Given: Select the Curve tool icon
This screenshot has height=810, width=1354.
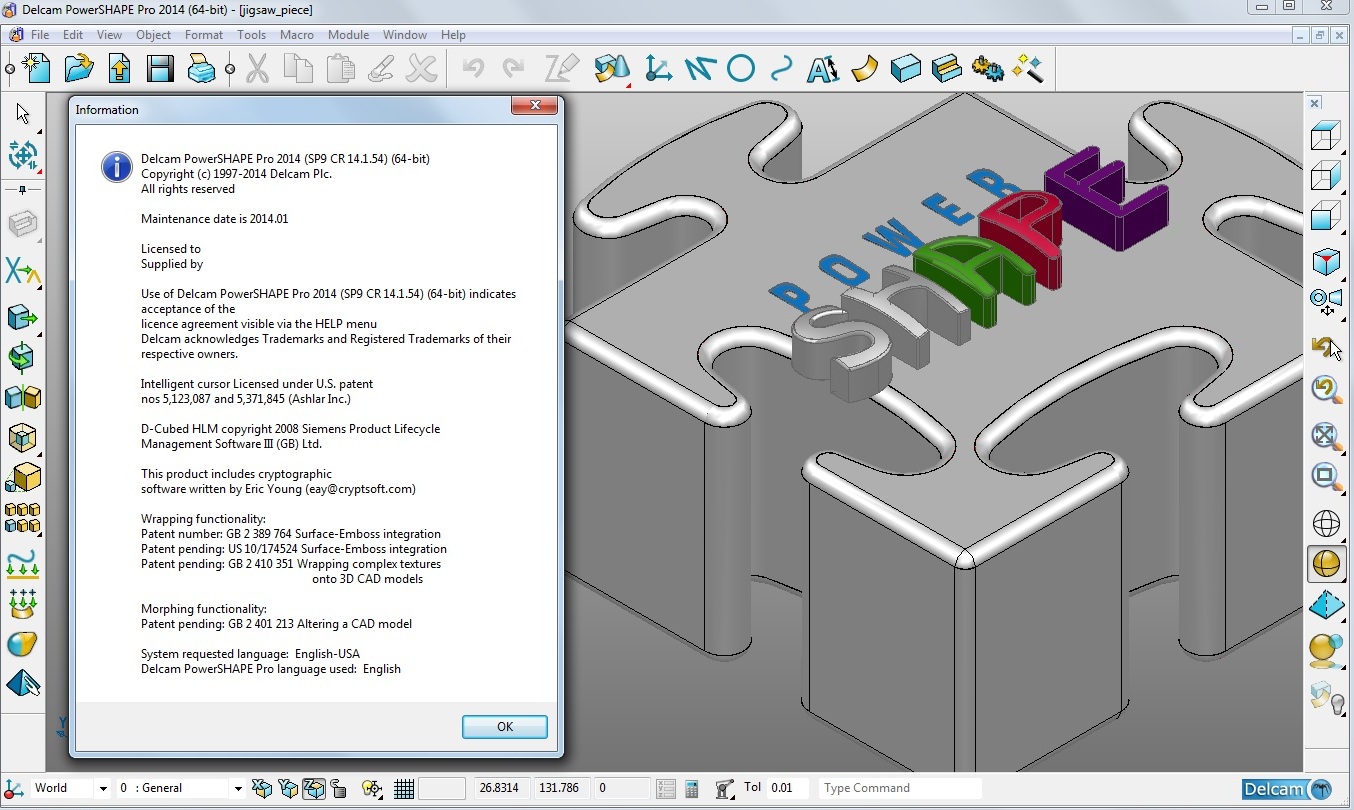Looking at the screenshot, I should [x=781, y=69].
